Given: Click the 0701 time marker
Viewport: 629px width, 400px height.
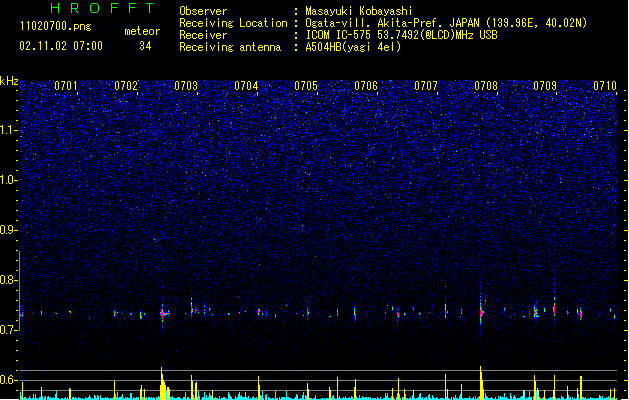Looking at the screenshot, I should pyautogui.click(x=66, y=86).
